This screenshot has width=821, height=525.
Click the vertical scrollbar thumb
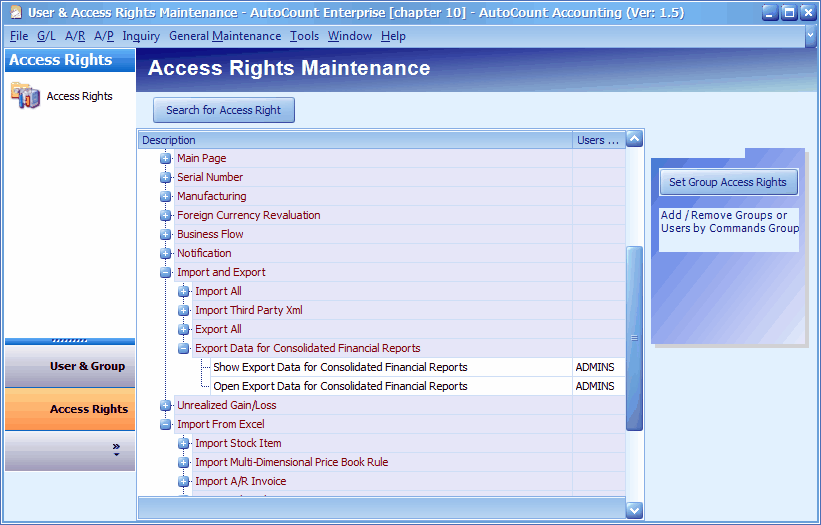635,338
